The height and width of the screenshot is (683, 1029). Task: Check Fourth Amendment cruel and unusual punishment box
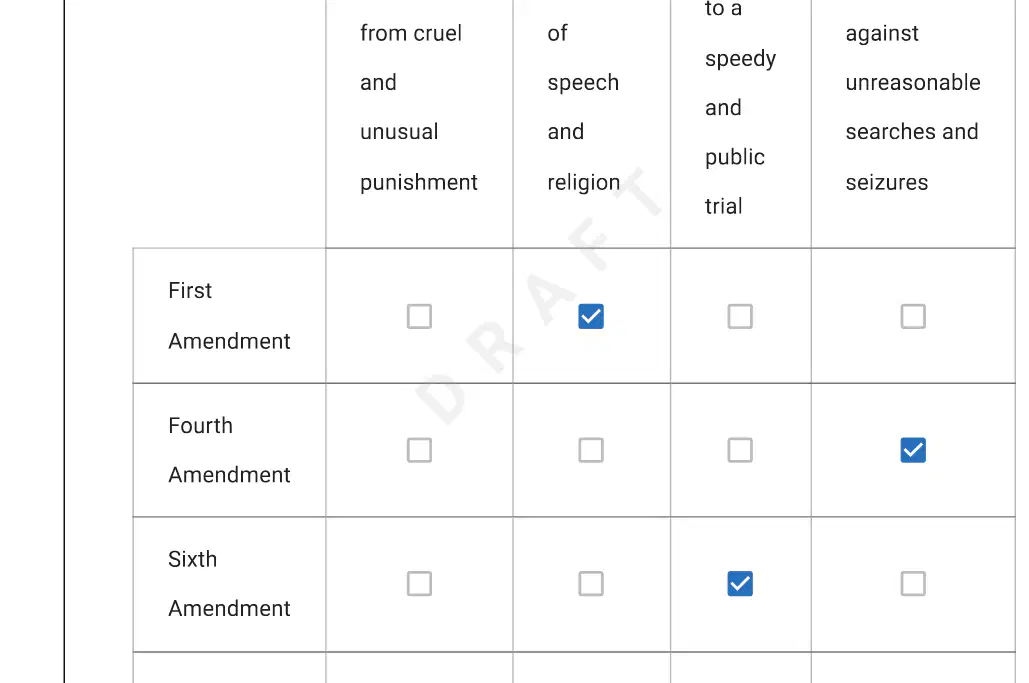419,450
